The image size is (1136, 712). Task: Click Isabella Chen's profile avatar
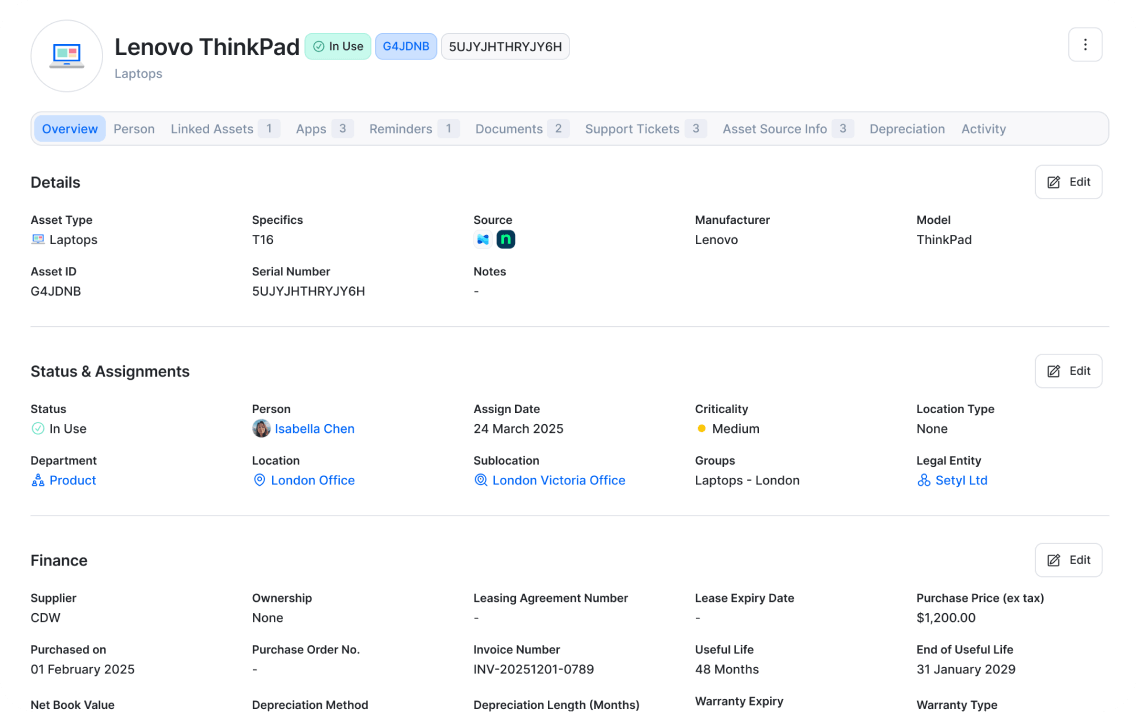click(x=261, y=429)
